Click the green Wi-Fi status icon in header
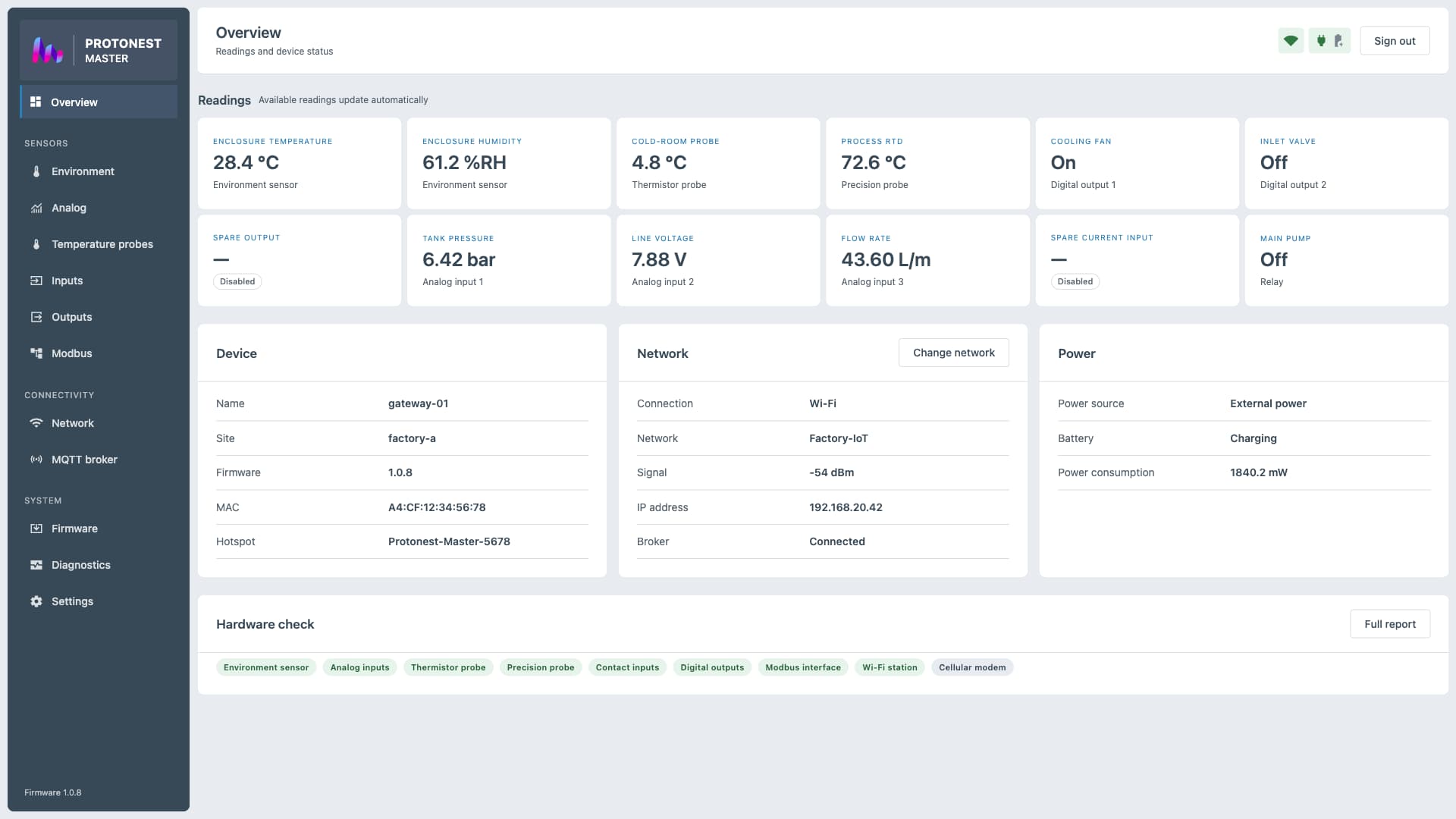 click(x=1291, y=41)
